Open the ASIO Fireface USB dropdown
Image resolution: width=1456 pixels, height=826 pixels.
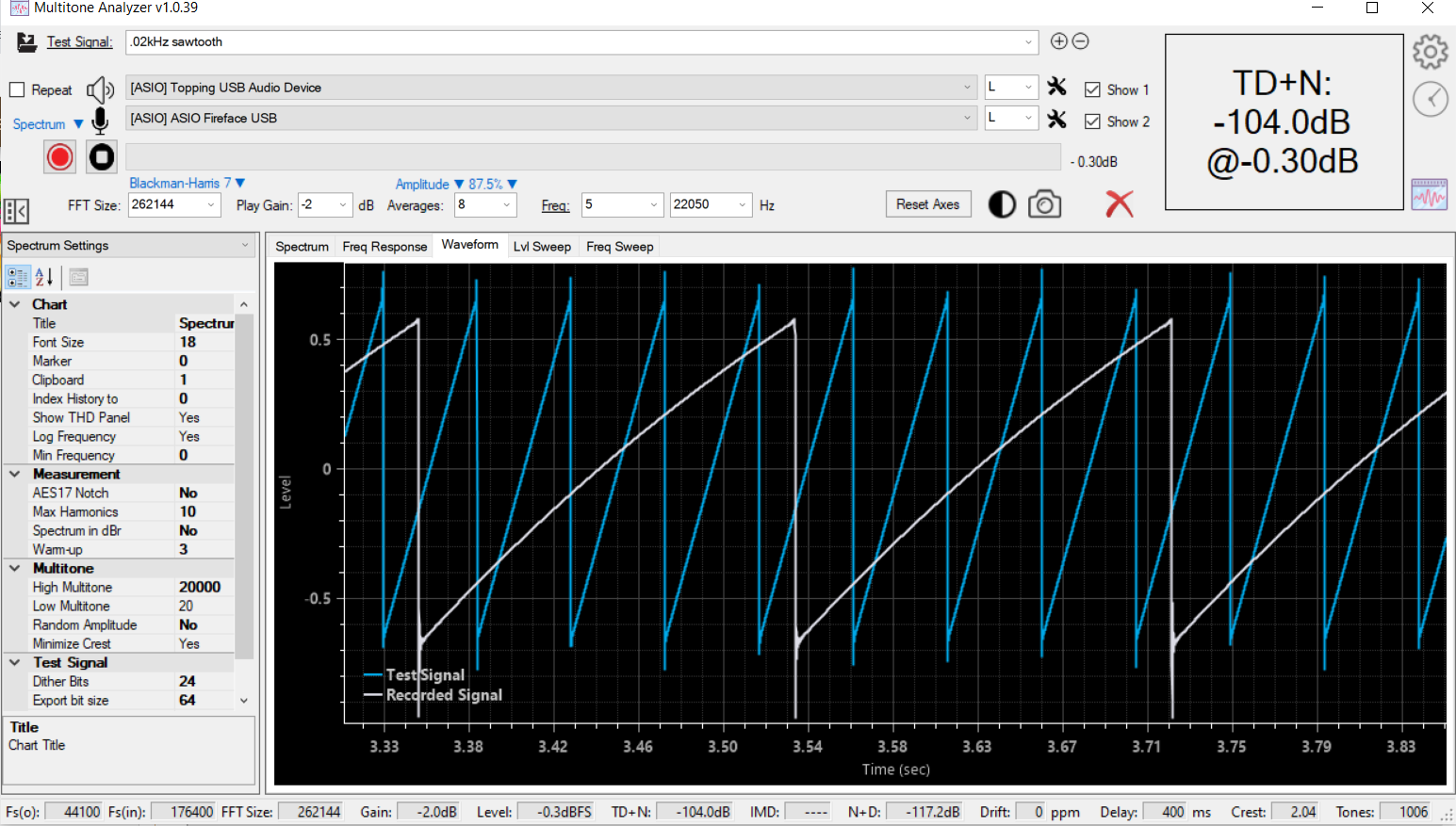click(x=967, y=118)
